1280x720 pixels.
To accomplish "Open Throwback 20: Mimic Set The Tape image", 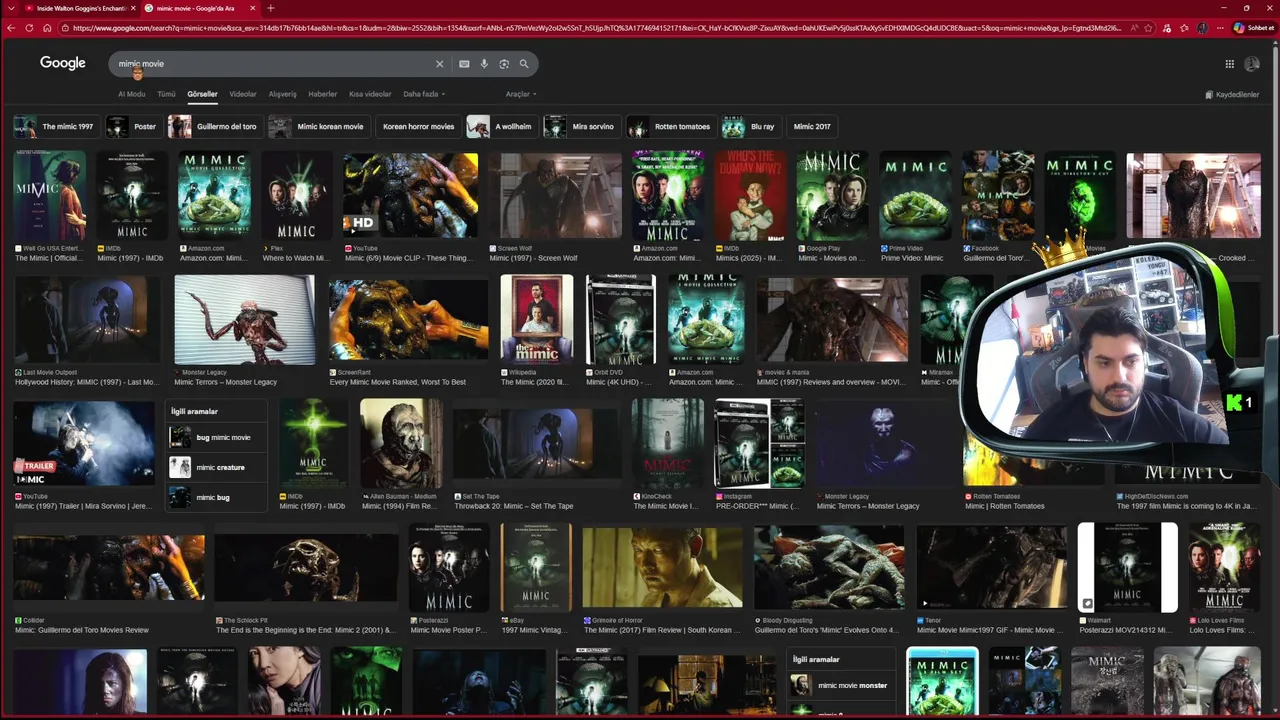I will click(537, 443).
